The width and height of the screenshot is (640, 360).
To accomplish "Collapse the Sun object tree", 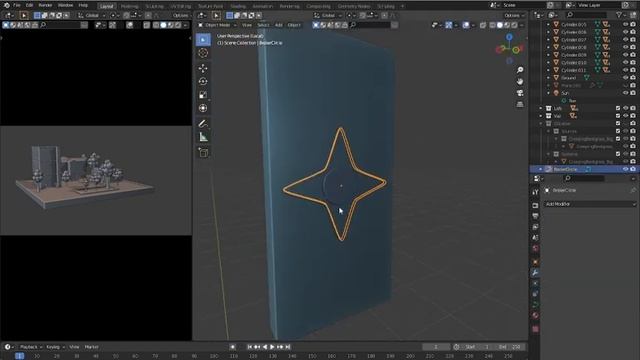I will point(549,93).
